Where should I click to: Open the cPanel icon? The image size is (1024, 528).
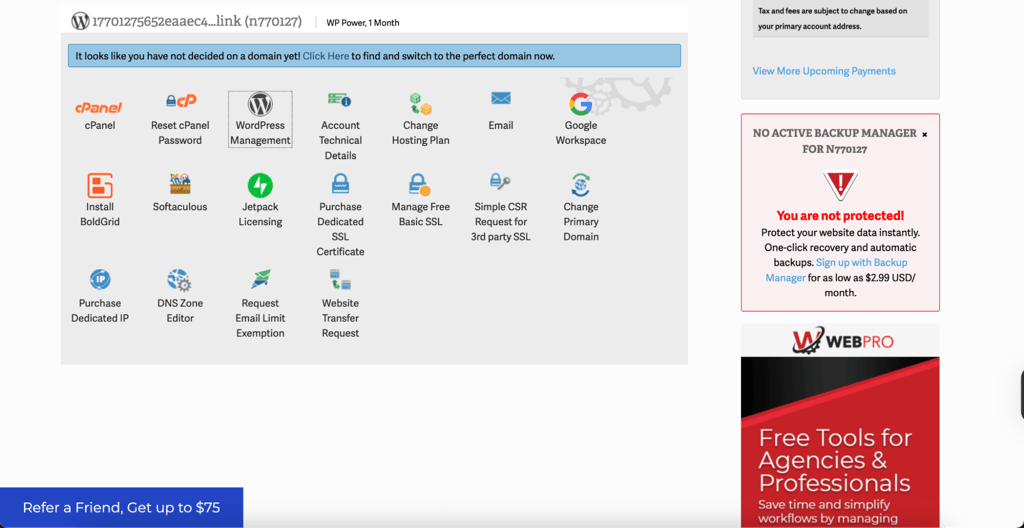(x=99, y=107)
